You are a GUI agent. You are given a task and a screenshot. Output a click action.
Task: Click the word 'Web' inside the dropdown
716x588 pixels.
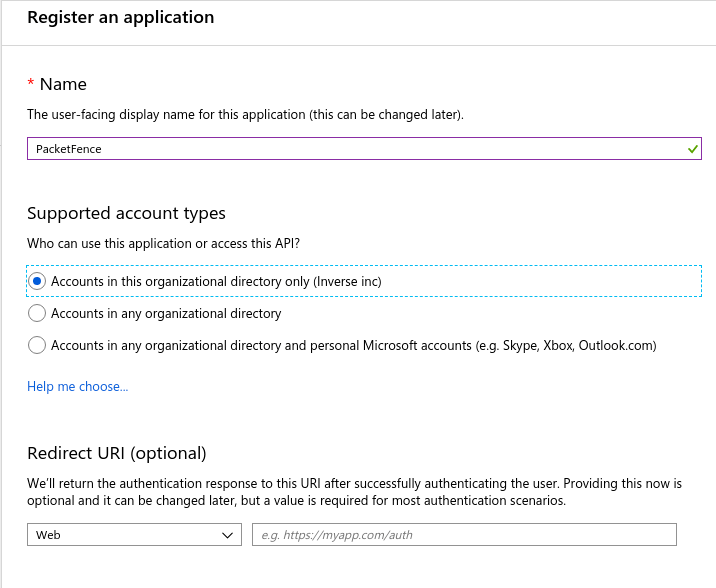(48, 535)
